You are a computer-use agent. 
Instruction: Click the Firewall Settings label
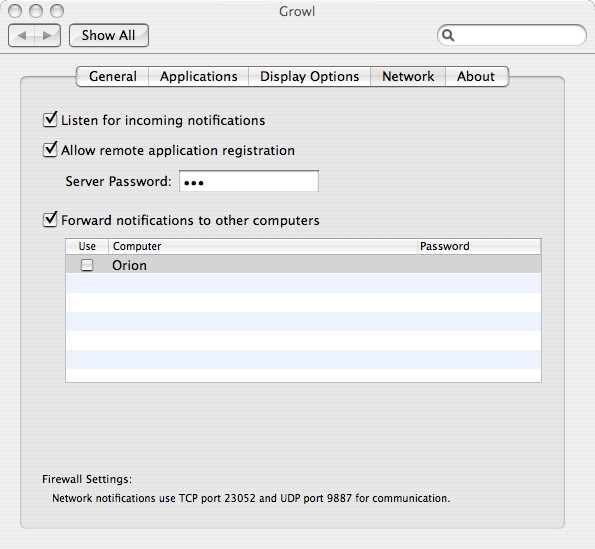click(x=87, y=479)
